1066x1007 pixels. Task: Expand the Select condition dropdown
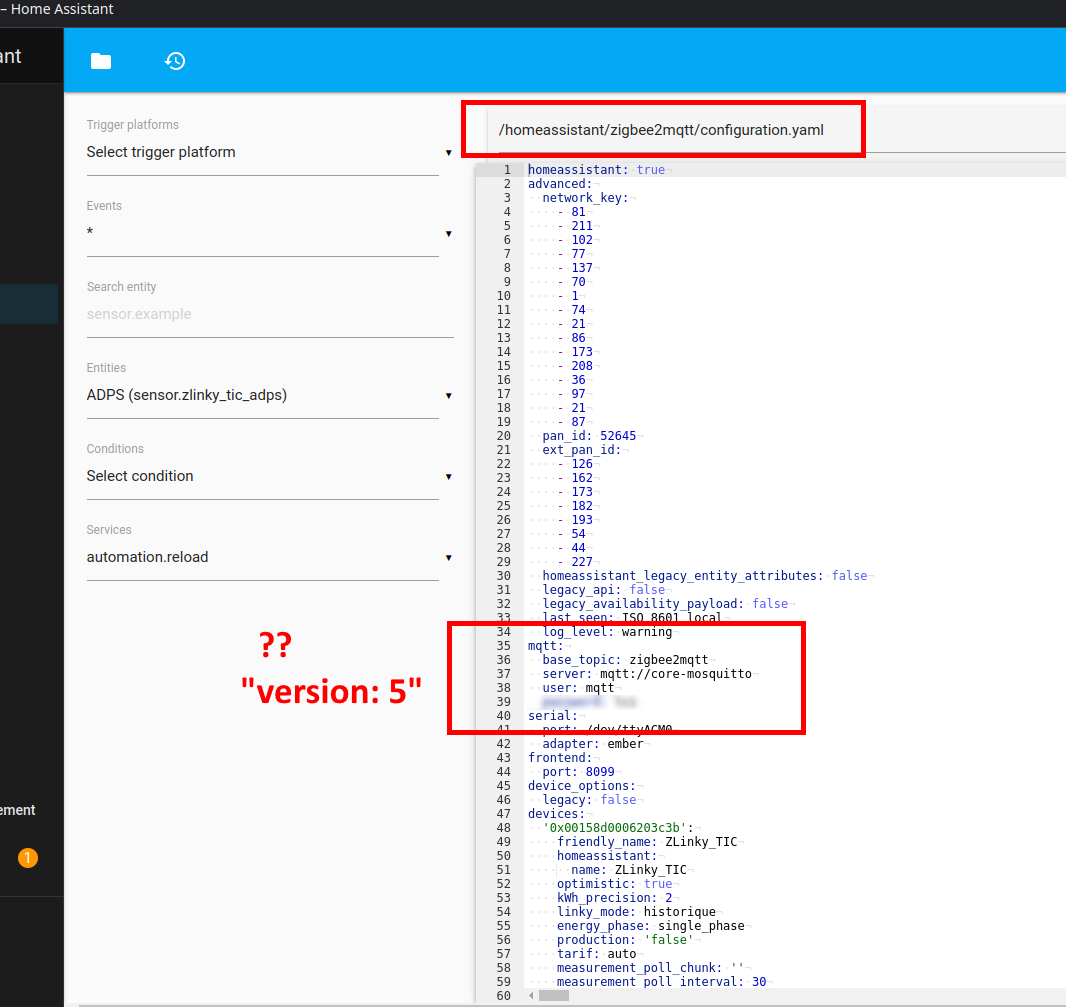[x=268, y=477]
